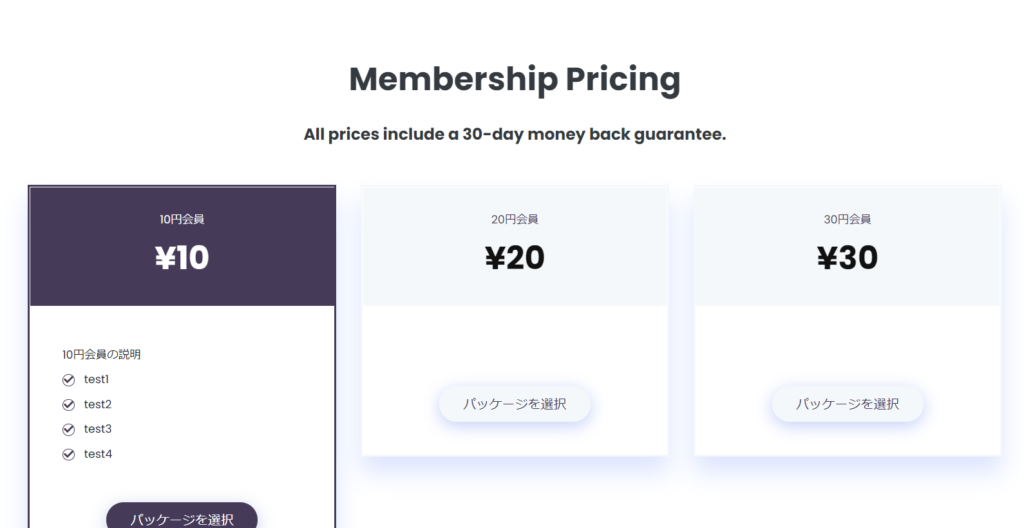Viewport: 1024px width, 528px height.
Task: Choose the dark package button for ¥10 plan
Action: pos(182,516)
